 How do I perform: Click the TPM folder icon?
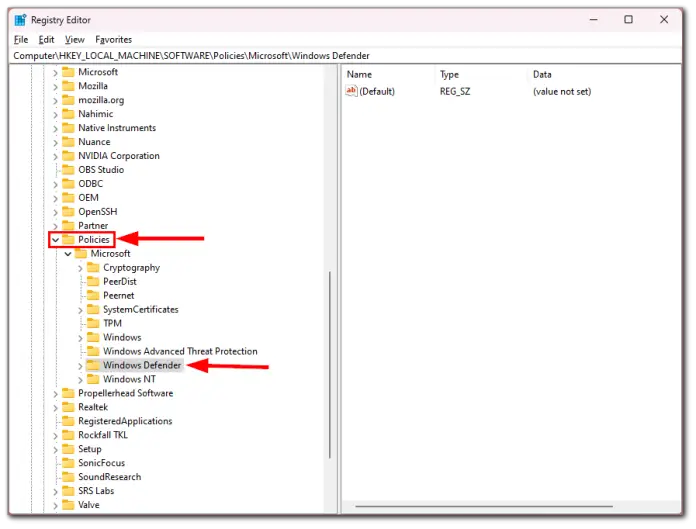point(93,323)
